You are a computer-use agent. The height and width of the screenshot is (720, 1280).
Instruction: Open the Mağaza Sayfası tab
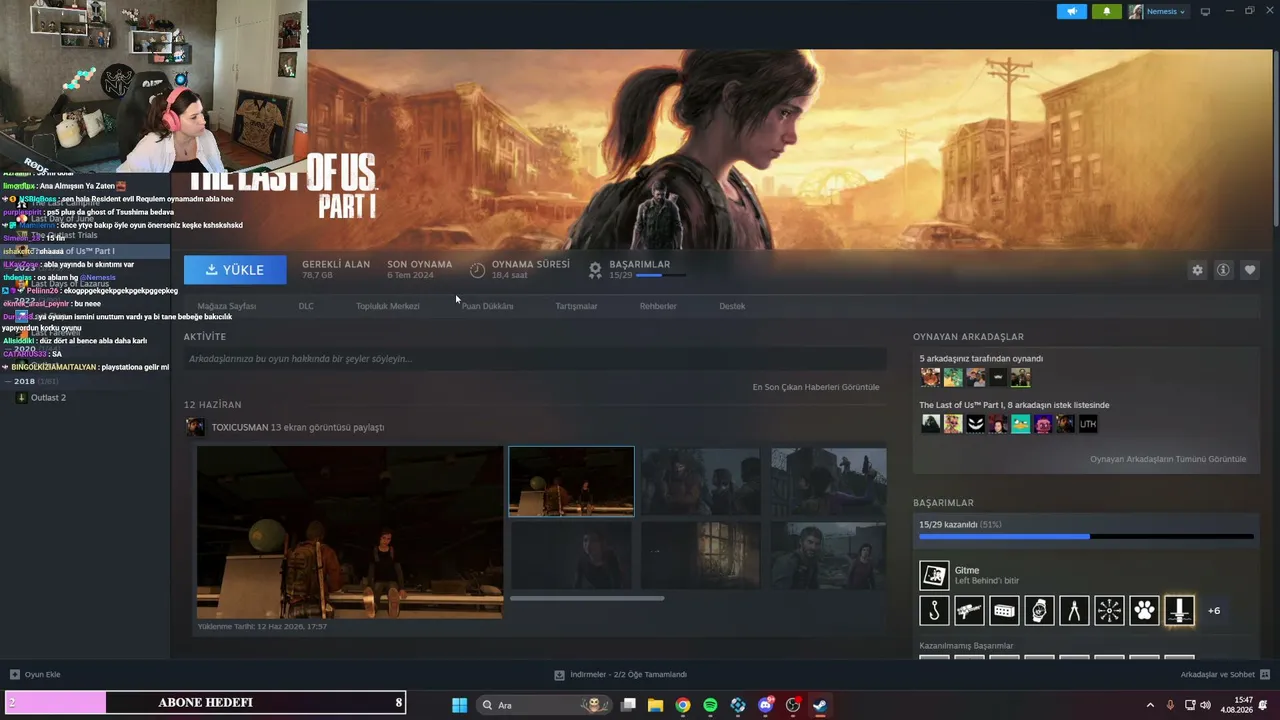[227, 306]
